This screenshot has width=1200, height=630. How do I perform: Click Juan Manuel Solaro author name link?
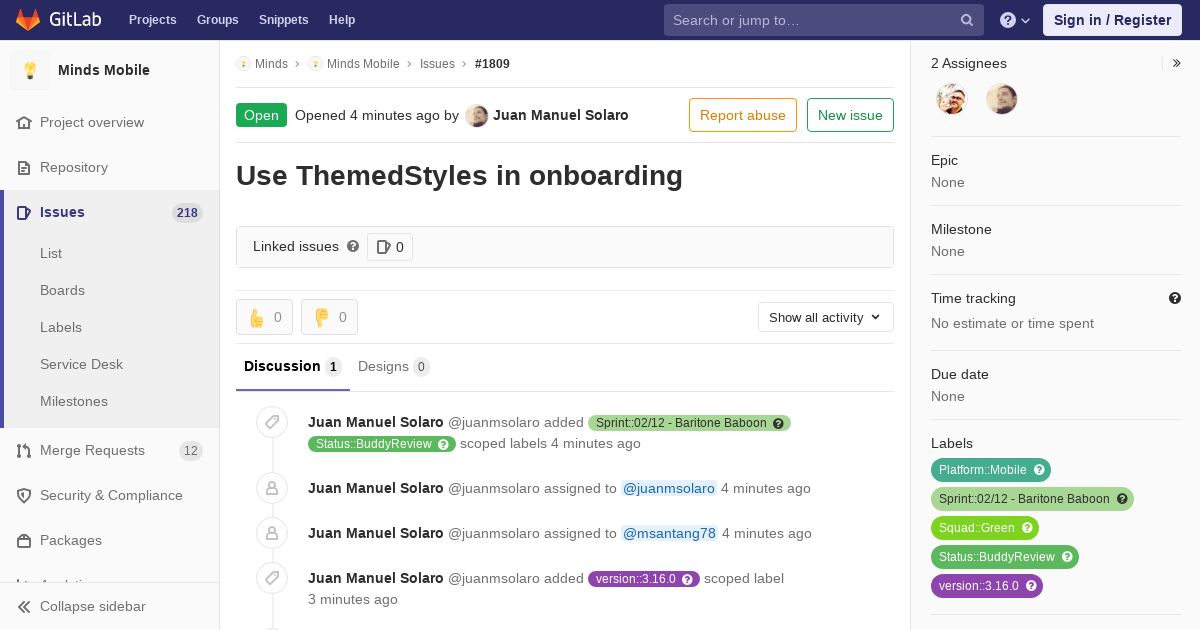coord(561,115)
